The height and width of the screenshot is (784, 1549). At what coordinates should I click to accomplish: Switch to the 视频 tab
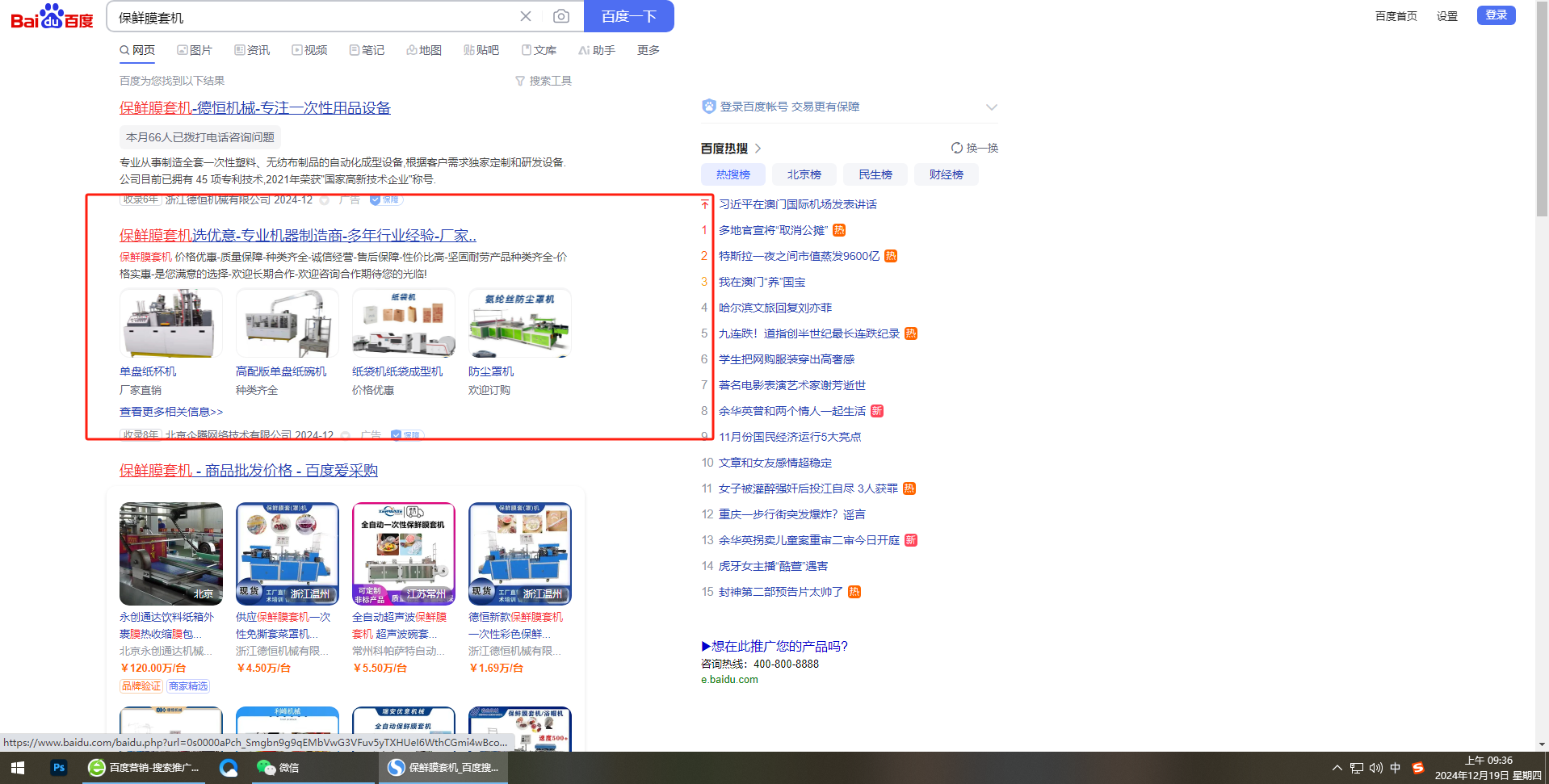coord(309,50)
